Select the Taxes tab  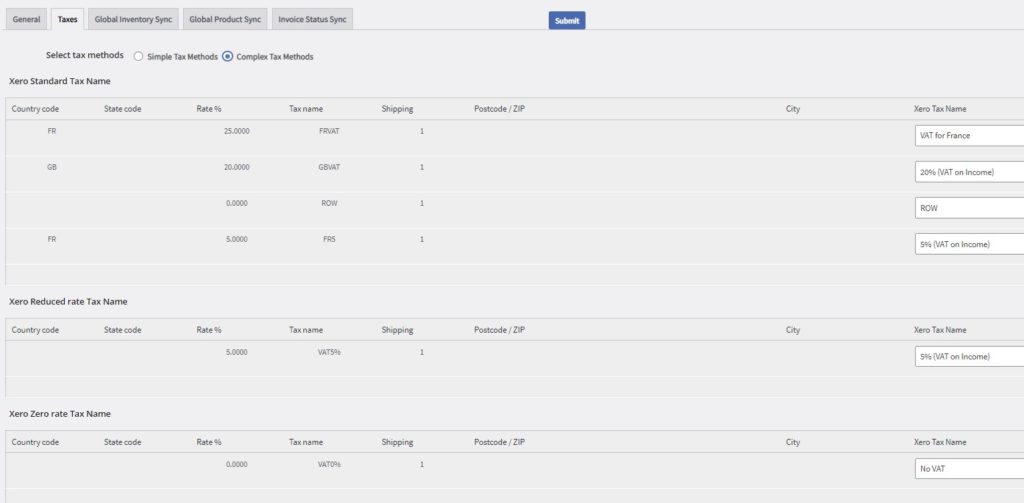(x=67, y=20)
